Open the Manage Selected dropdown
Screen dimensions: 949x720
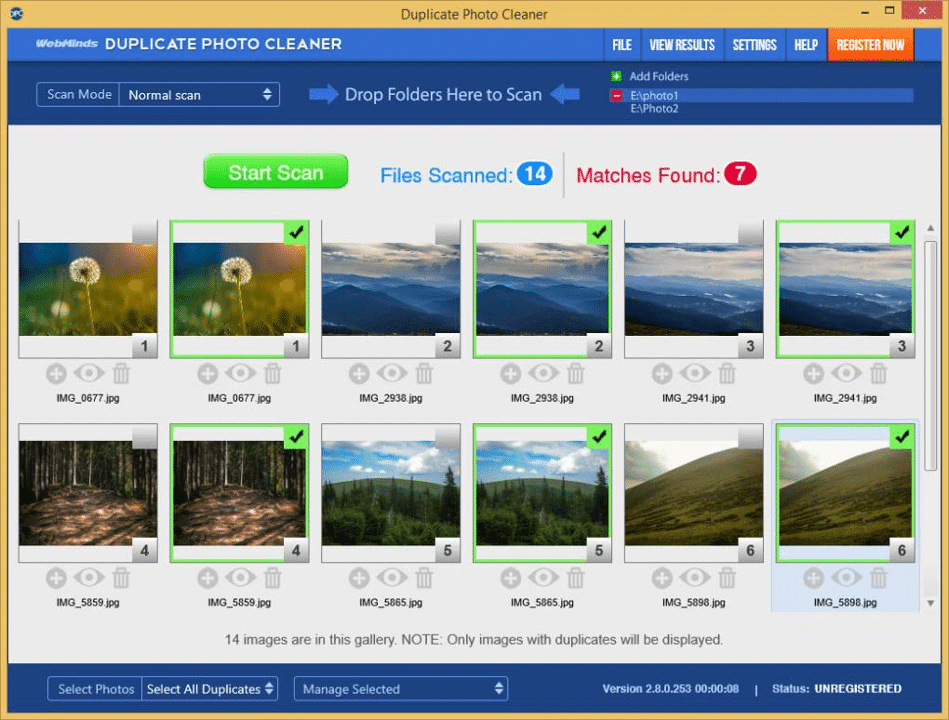[x=400, y=689]
